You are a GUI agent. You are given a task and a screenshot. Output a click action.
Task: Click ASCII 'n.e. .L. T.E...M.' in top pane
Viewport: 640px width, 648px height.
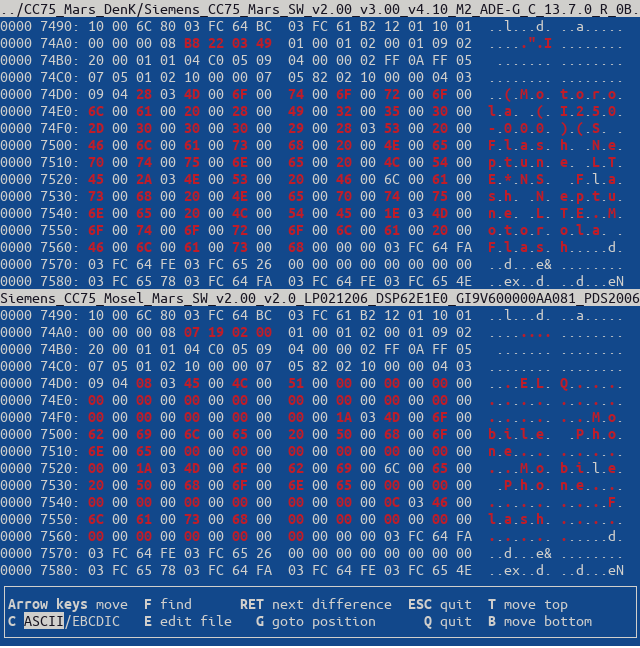tap(555, 213)
